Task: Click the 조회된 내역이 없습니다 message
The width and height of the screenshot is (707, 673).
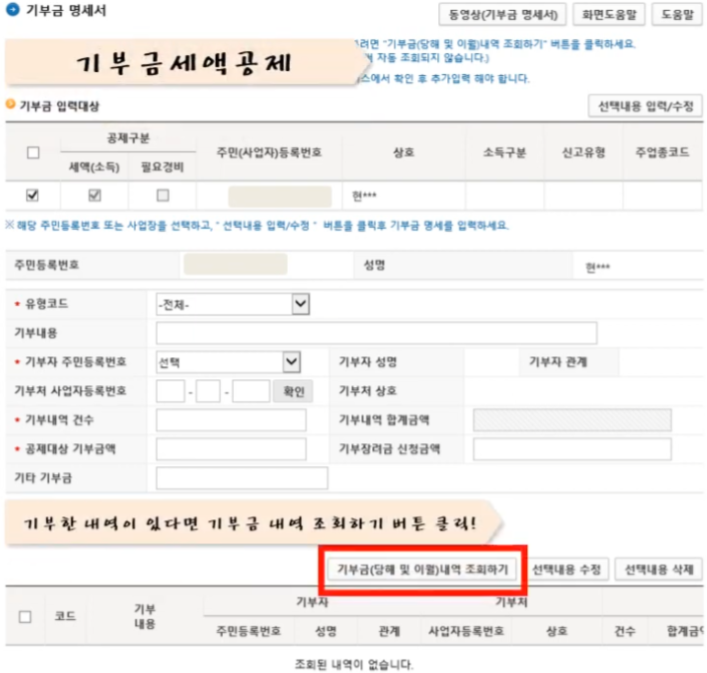Action: tap(354, 664)
